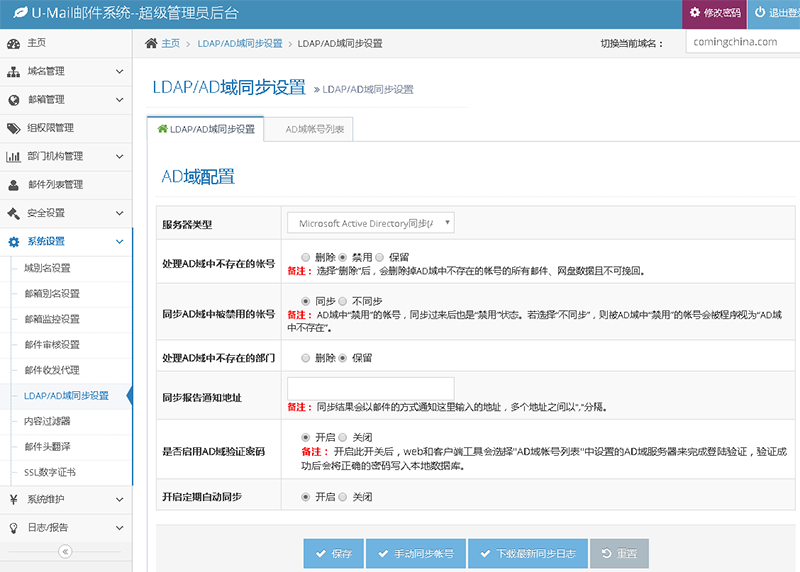This screenshot has width=800, height=572.
Task: Click the U-Mail leaf logo icon
Action: pos(20,12)
